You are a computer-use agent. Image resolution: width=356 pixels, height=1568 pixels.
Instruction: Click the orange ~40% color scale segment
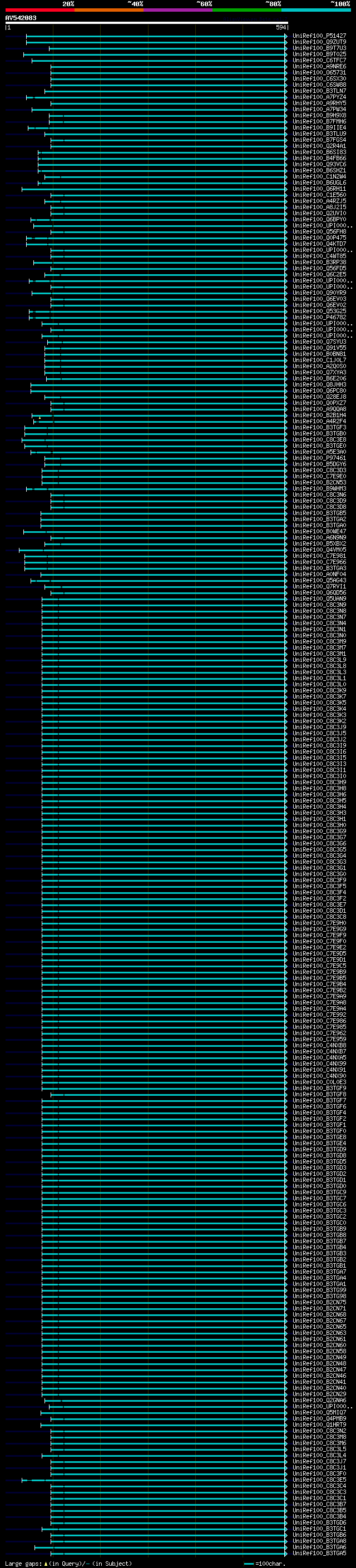coord(109,10)
